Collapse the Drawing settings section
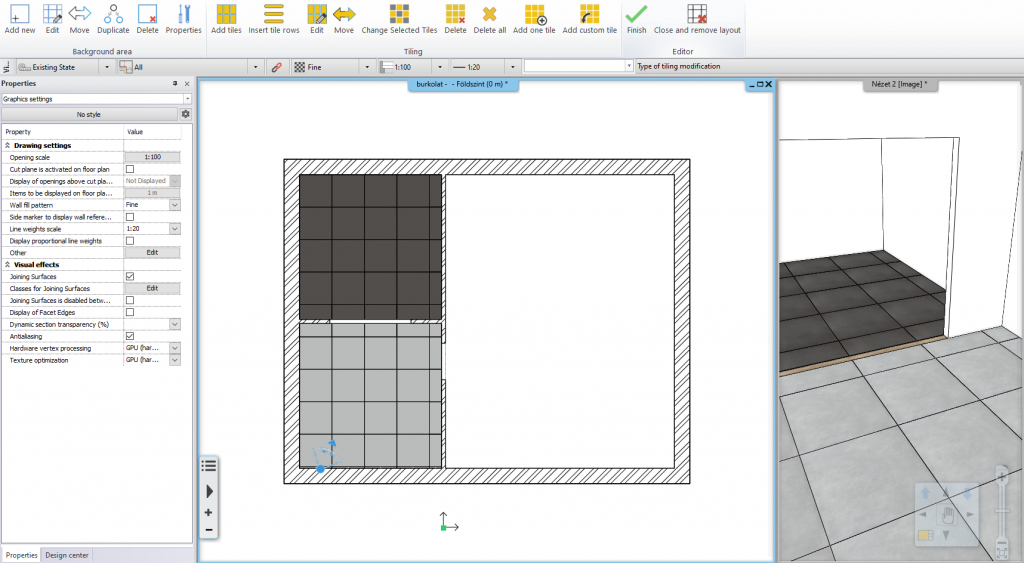Image resolution: width=1024 pixels, height=563 pixels. click(8, 145)
